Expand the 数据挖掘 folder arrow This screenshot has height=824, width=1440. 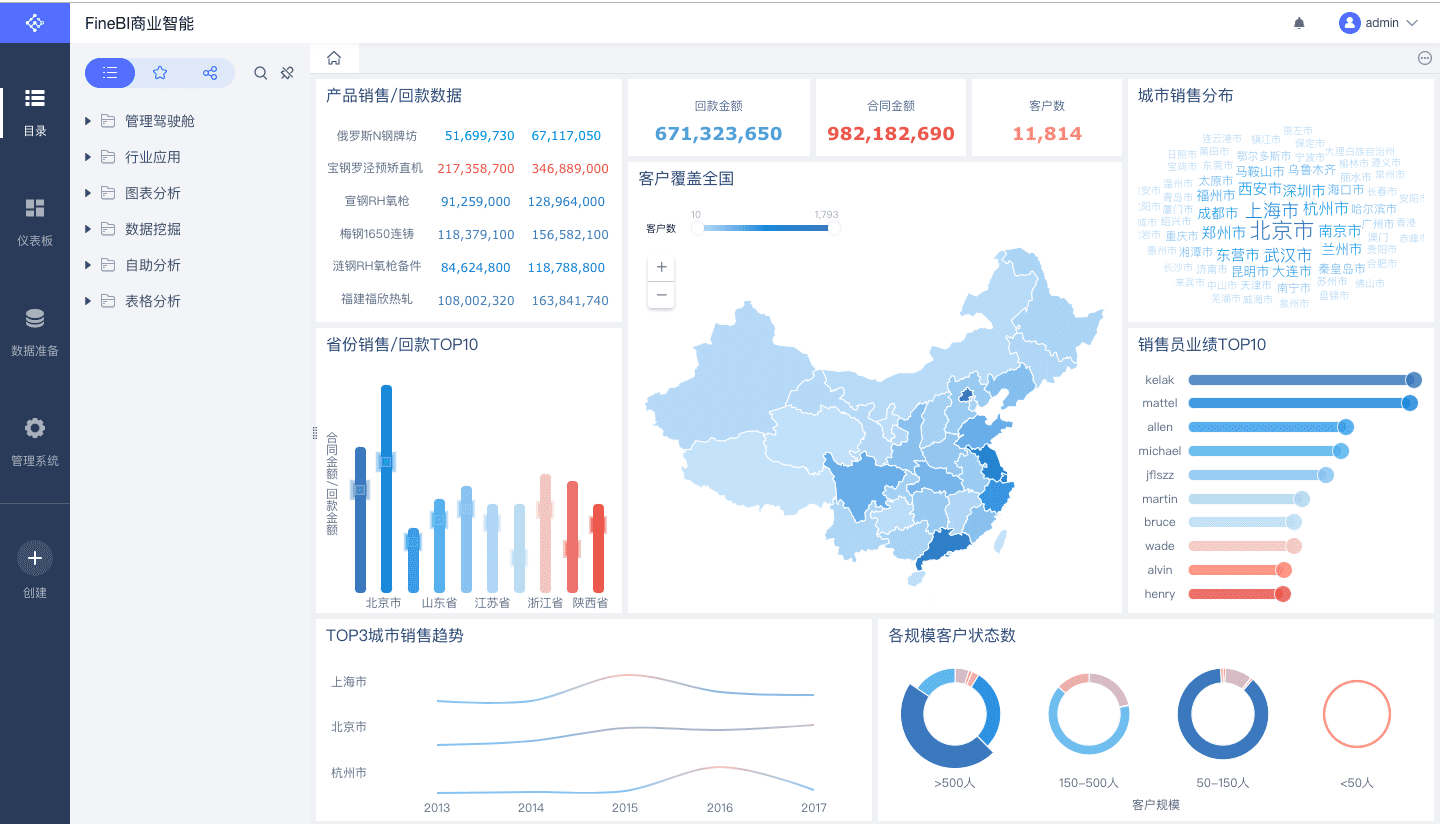pyautogui.click(x=88, y=229)
